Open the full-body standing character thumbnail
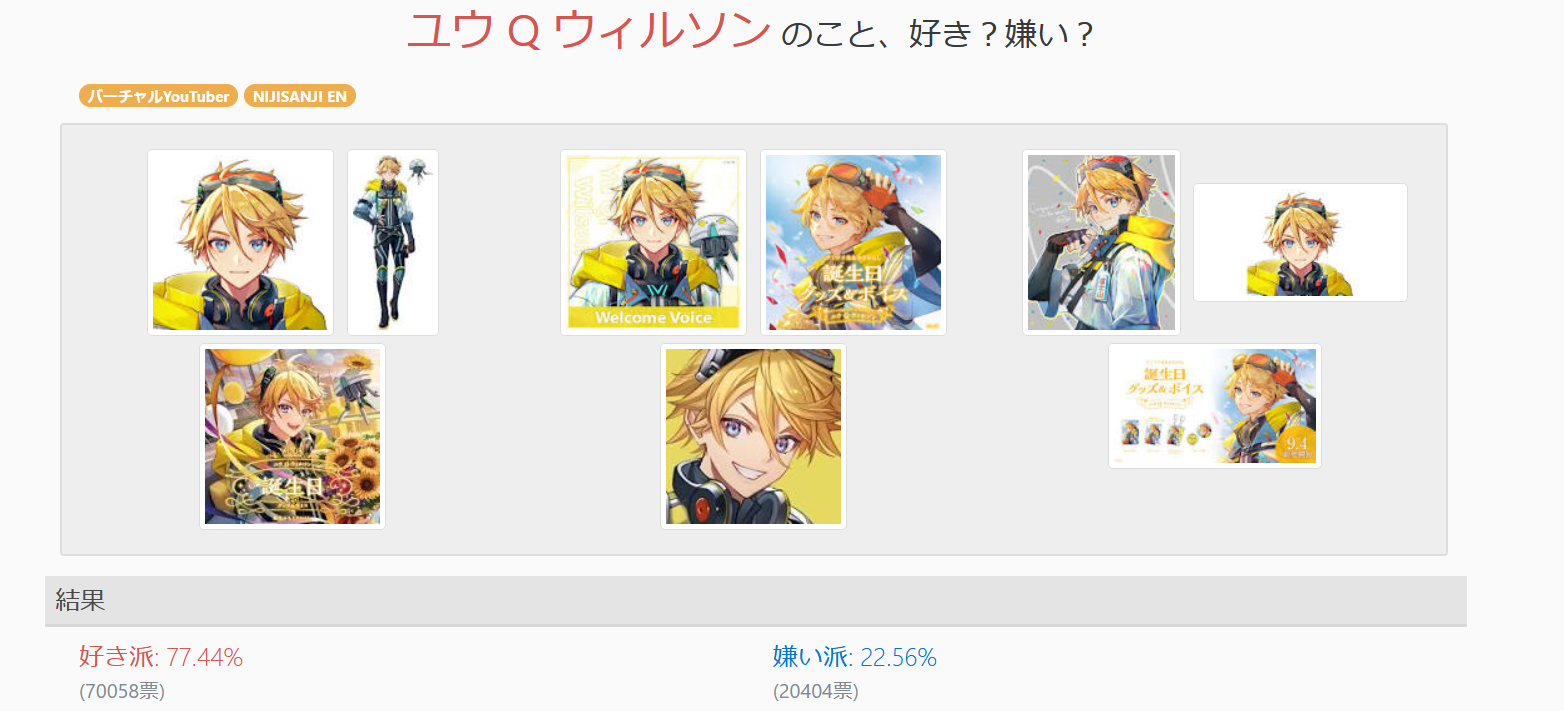The width and height of the screenshot is (1564, 711). coord(393,243)
